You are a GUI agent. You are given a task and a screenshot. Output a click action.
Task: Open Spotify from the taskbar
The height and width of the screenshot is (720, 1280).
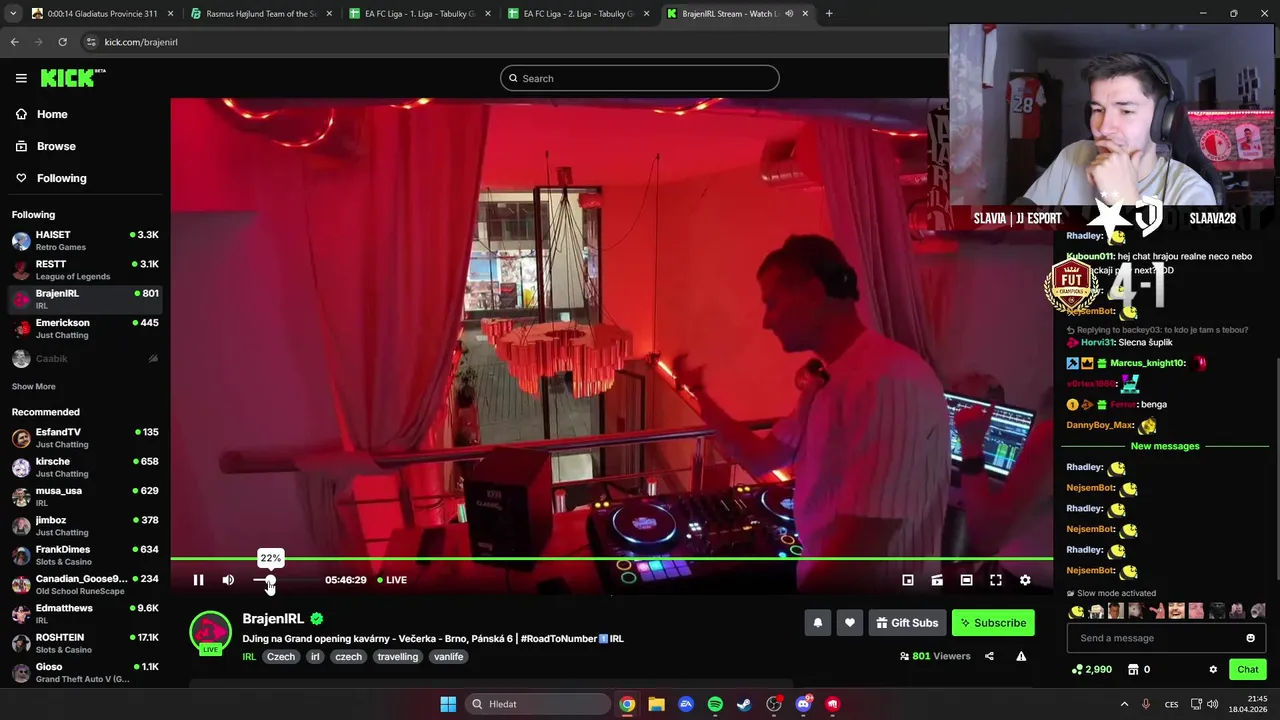715,704
